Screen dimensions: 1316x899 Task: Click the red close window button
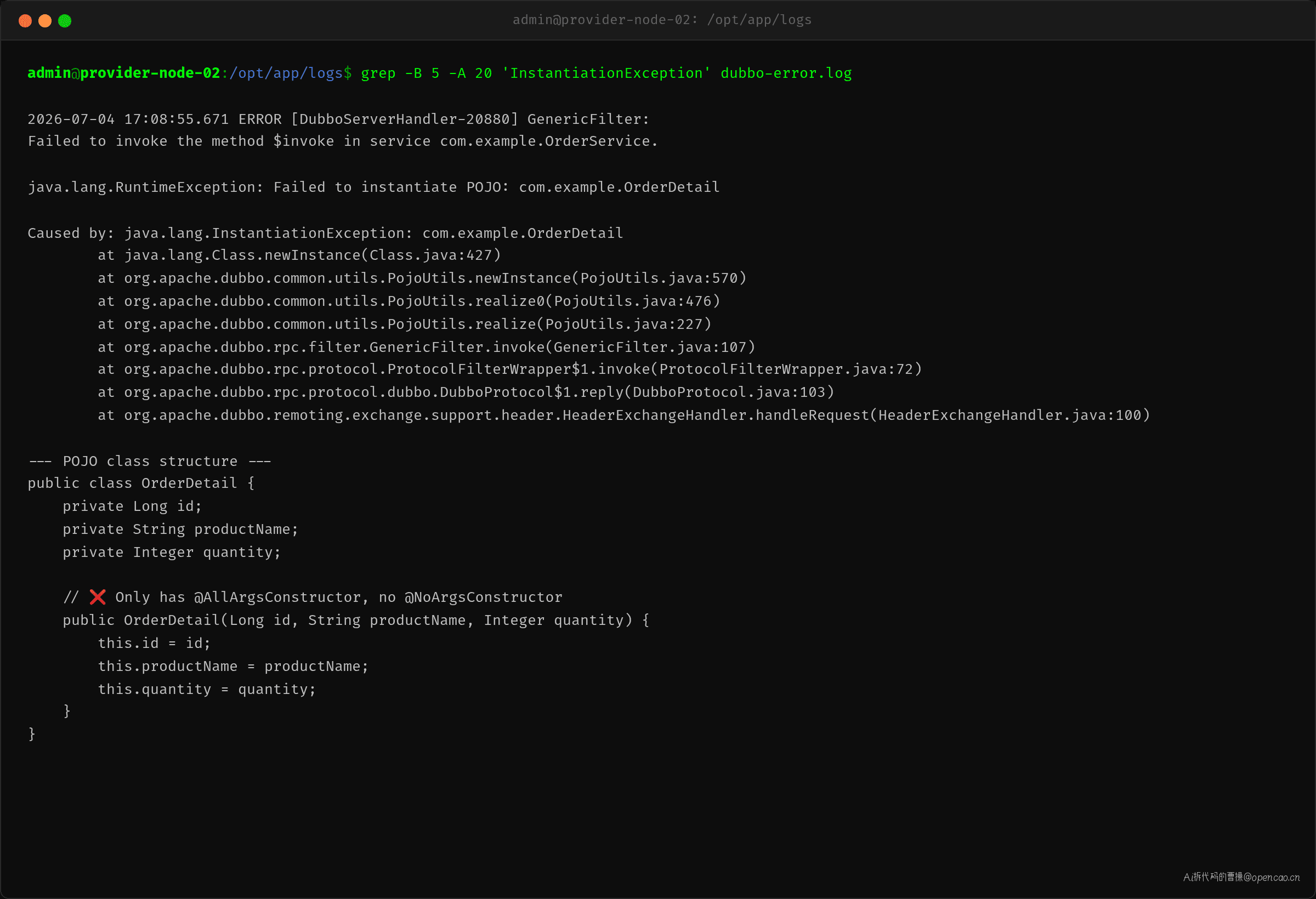click(x=25, y=21)
